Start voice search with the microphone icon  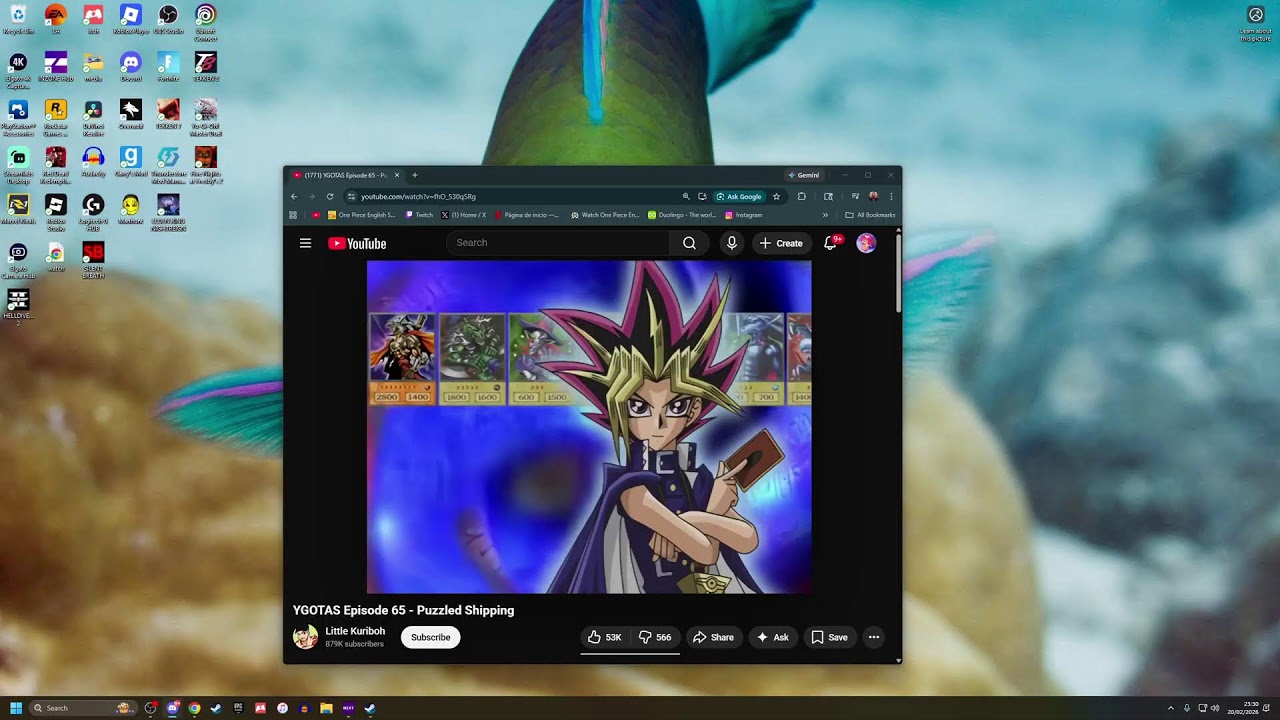point(732,243)
